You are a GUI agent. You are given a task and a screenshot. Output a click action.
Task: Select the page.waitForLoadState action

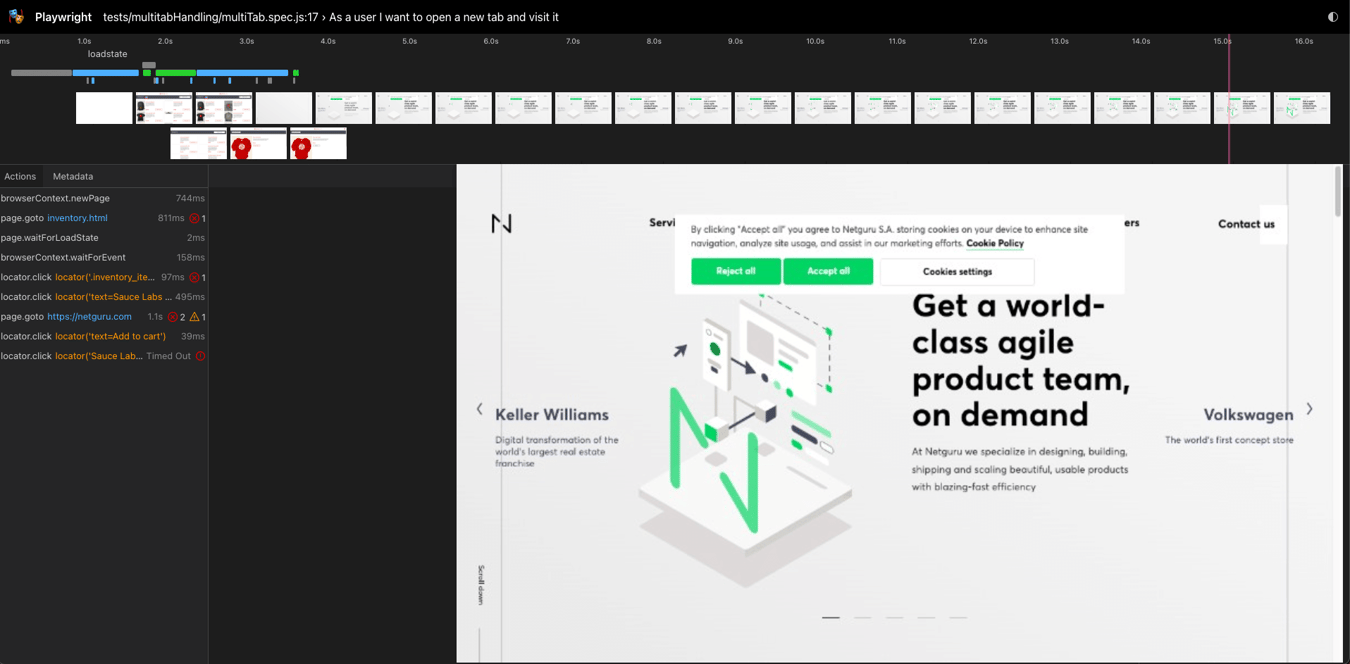pyautogui.click(x=50, y=238)
